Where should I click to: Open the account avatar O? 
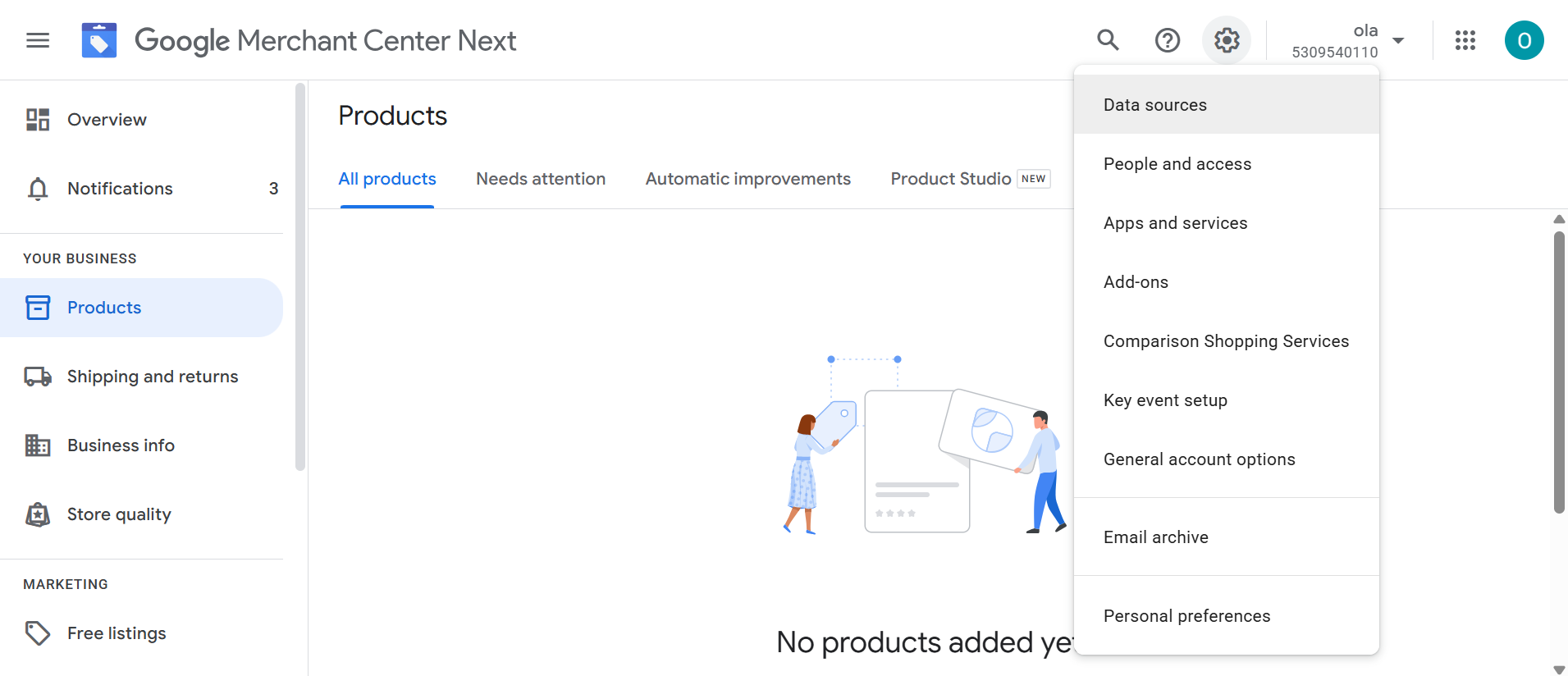[x=1524, y=40]
